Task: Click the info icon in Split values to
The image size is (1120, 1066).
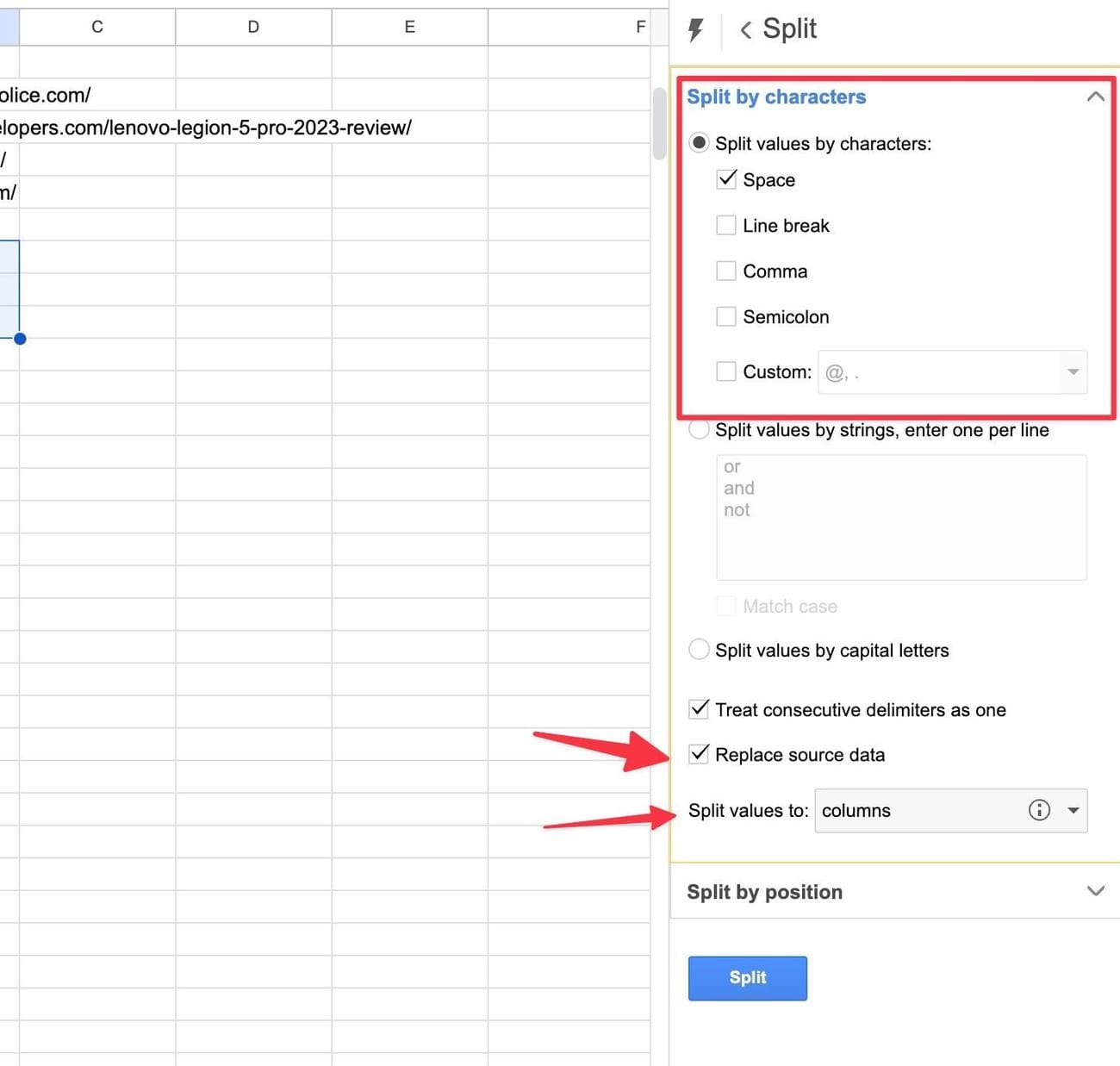Action: point(1039,810)
